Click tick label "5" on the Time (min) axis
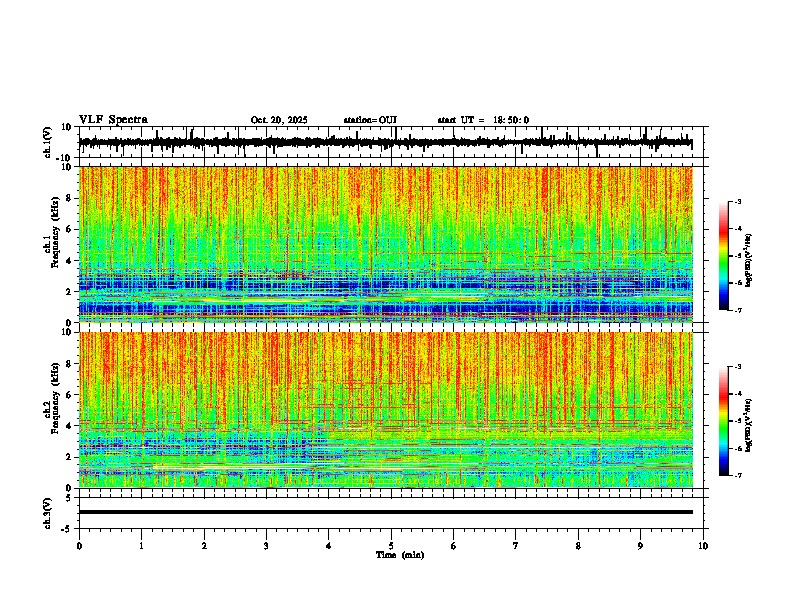 click(391, 546)
